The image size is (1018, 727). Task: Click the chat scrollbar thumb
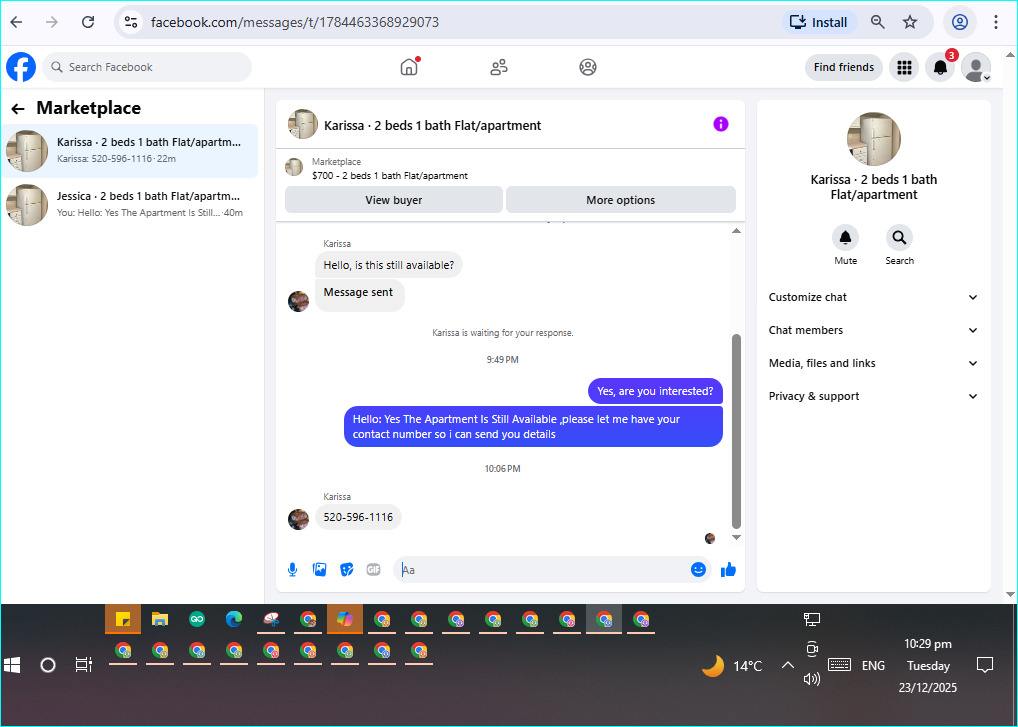[736, 432]
